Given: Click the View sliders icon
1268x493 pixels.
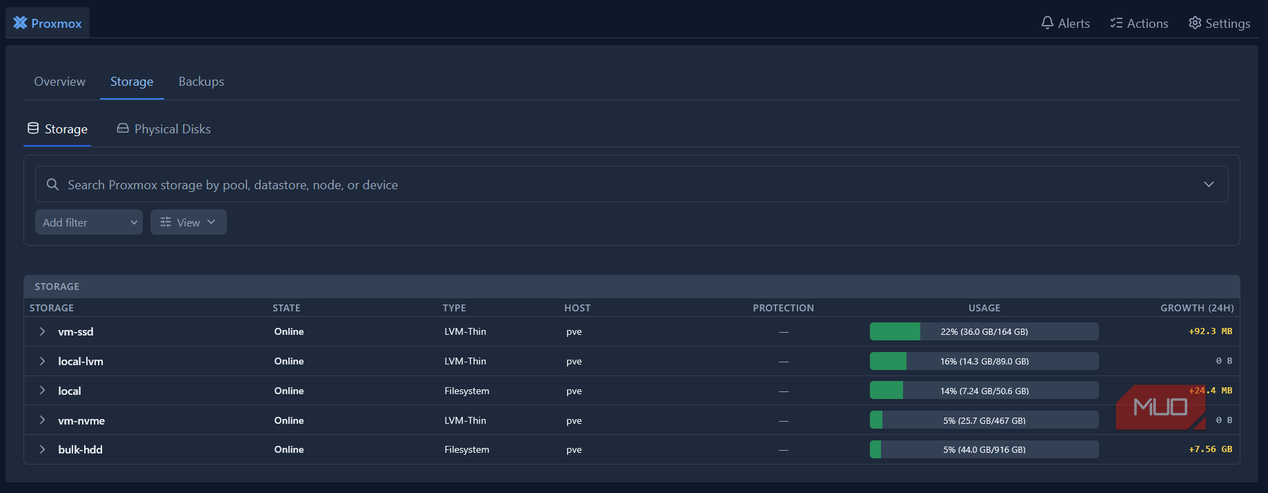Looking at the screenshot, I should pos(166,222).
